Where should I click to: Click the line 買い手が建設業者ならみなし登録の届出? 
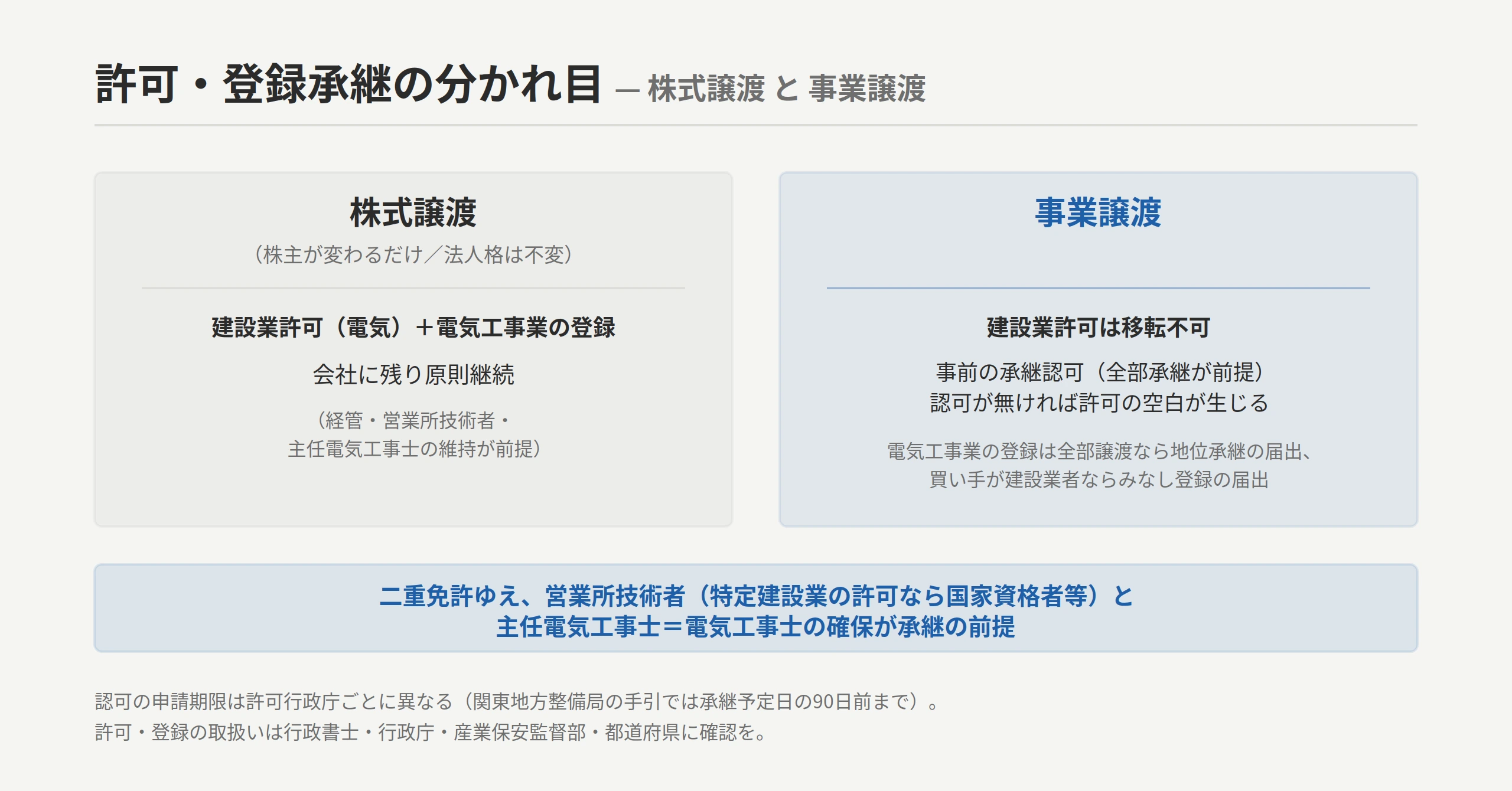click(x=1098, y=479)
